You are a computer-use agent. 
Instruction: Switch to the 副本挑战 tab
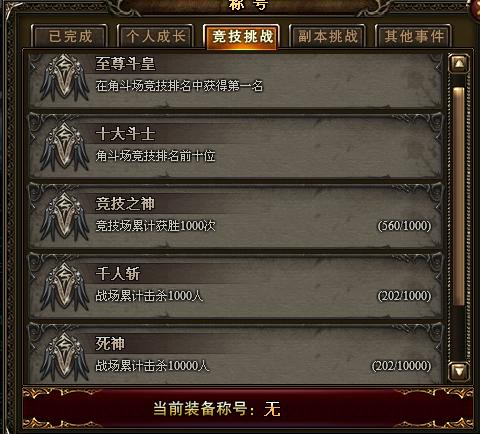point(328,36)
